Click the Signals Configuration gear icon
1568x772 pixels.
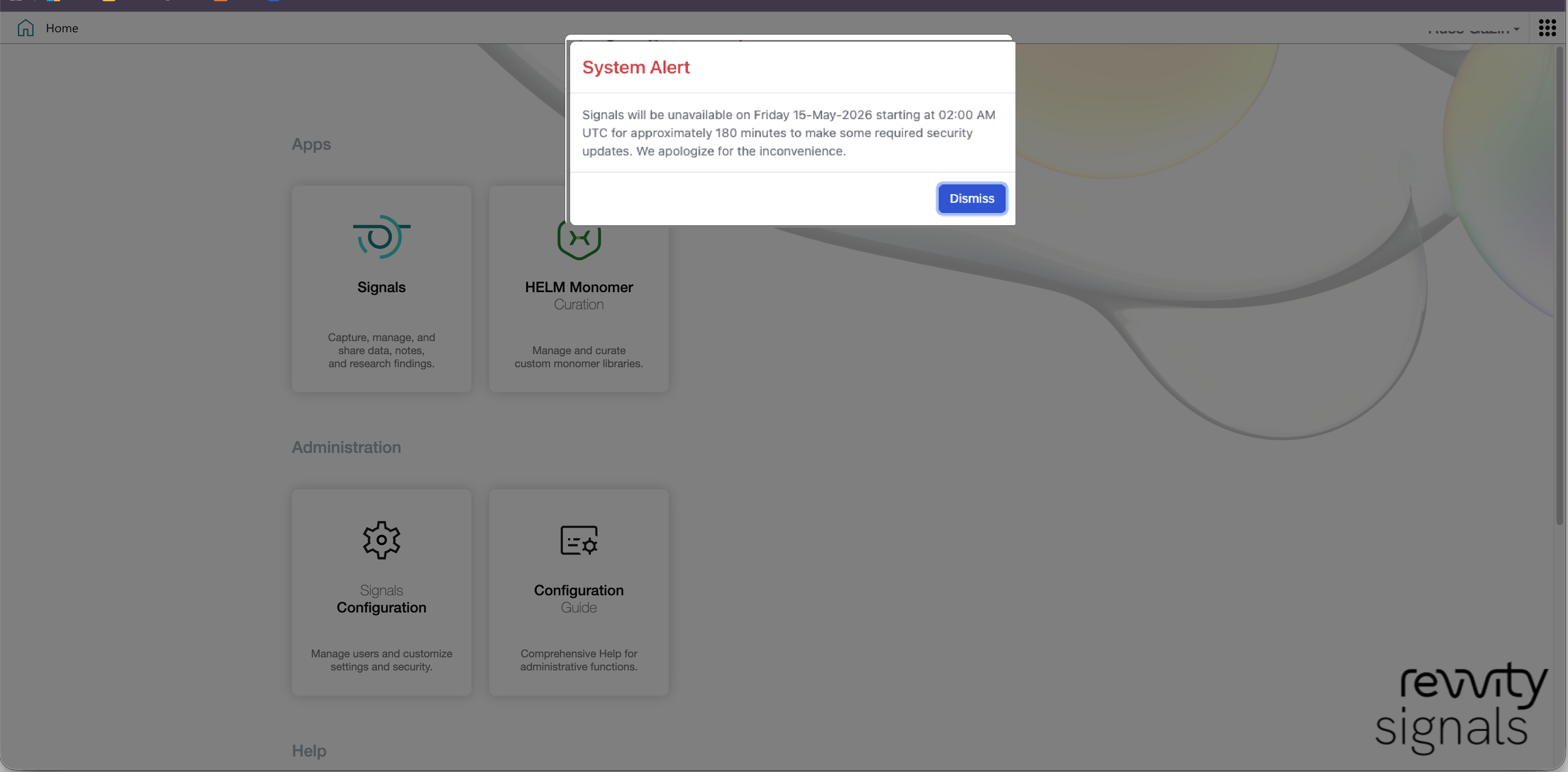(x=382, y=540)
